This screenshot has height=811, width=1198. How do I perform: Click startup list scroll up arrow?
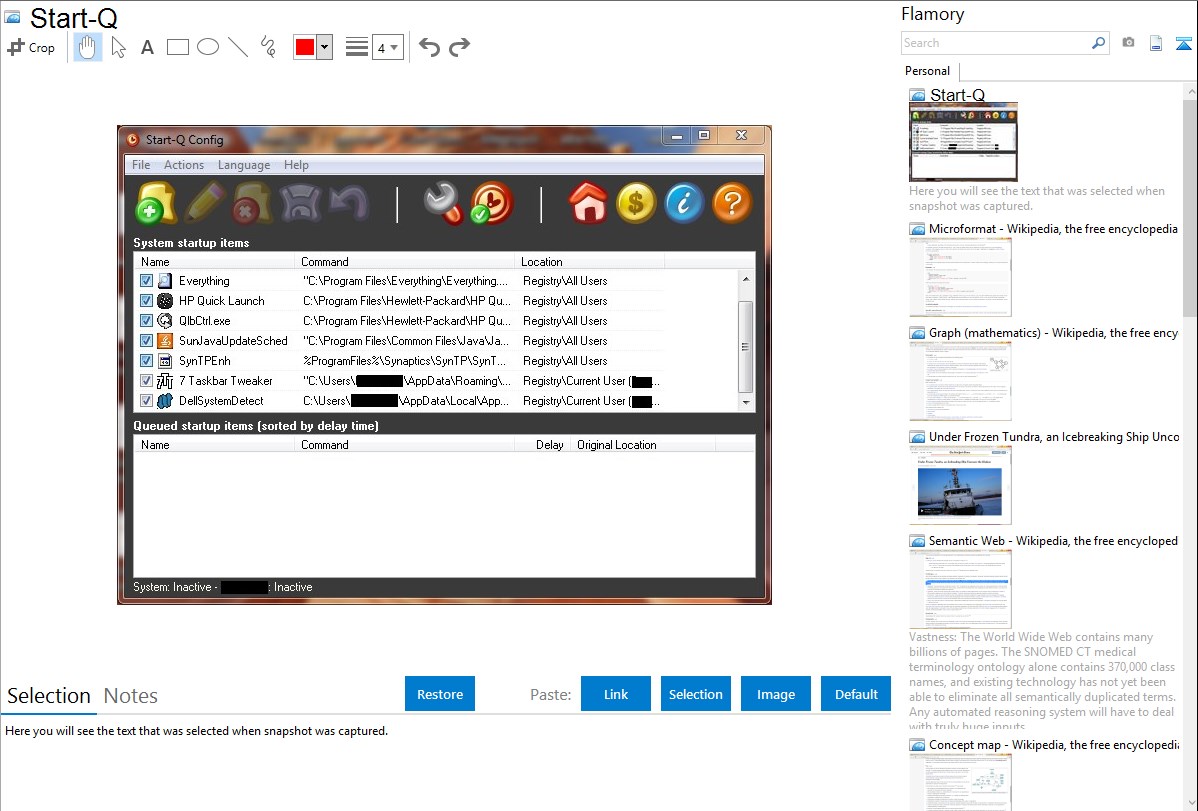point(746,279)
